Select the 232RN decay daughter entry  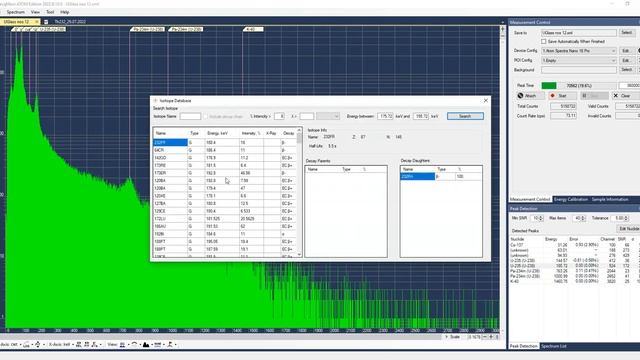pyautogui.click(x=441, y=176)
